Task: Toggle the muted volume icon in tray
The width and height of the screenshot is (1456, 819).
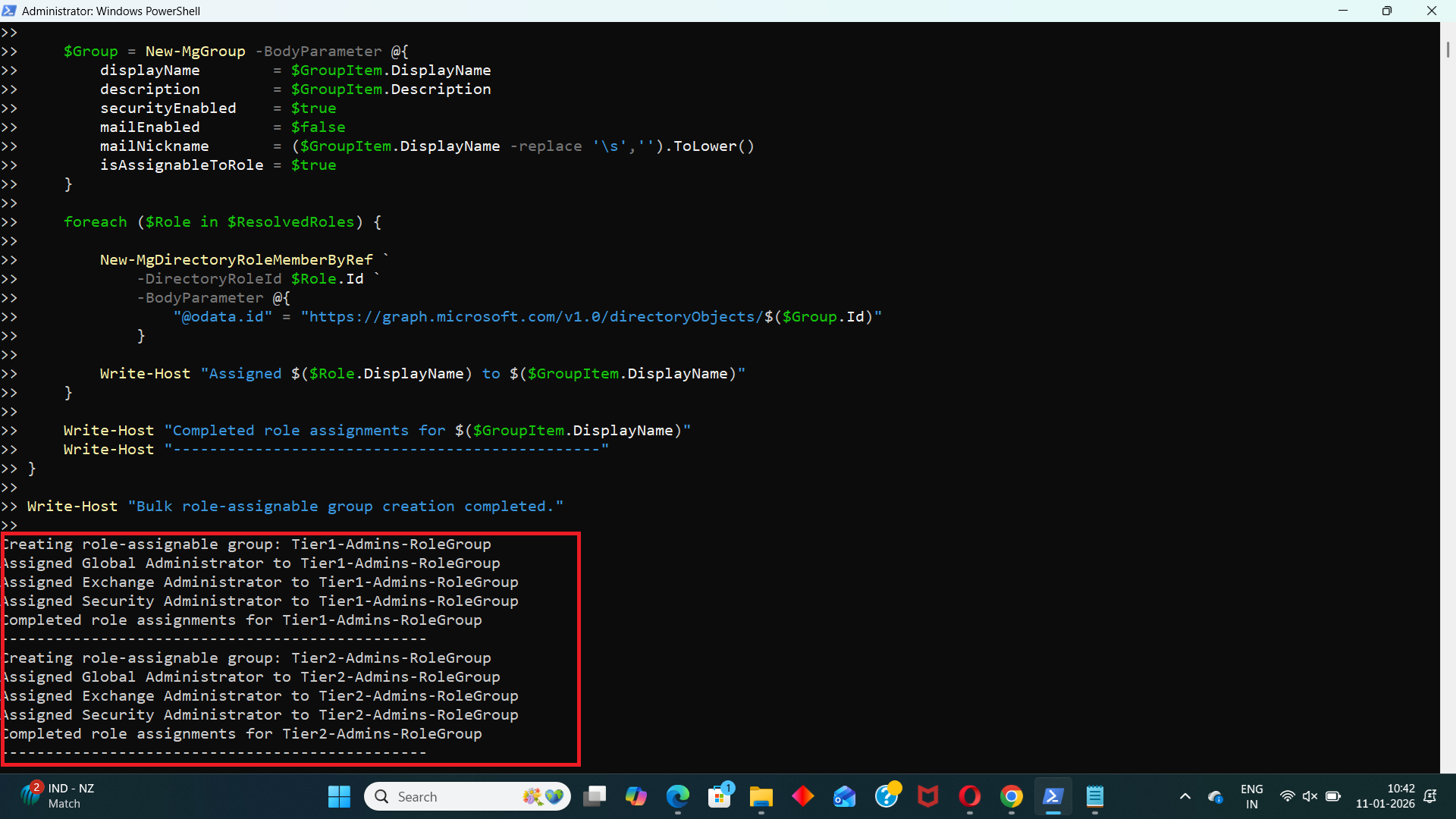Action: [x=1310, y=796]
